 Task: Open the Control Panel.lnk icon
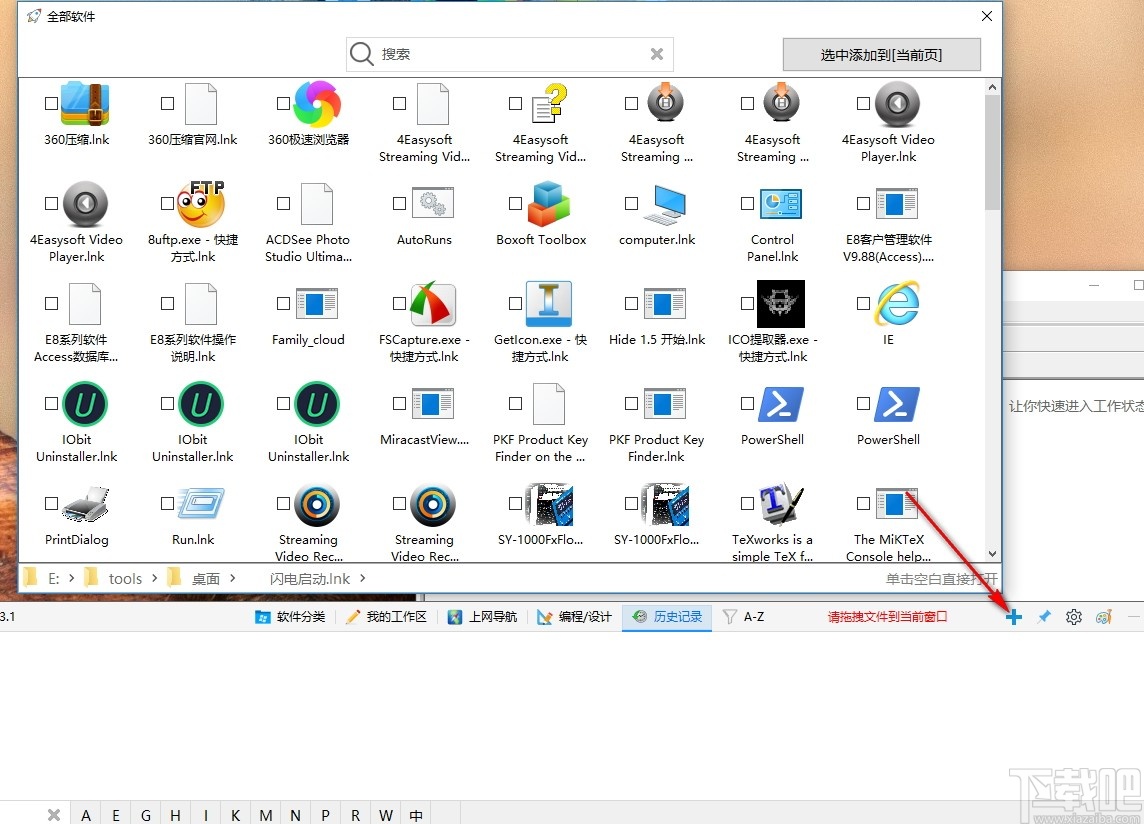[x=781, y=204]
